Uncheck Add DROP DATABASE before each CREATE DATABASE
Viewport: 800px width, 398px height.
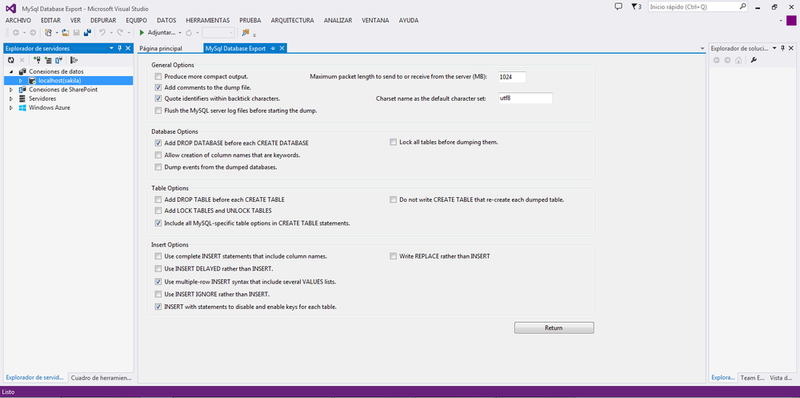[158, 143]
